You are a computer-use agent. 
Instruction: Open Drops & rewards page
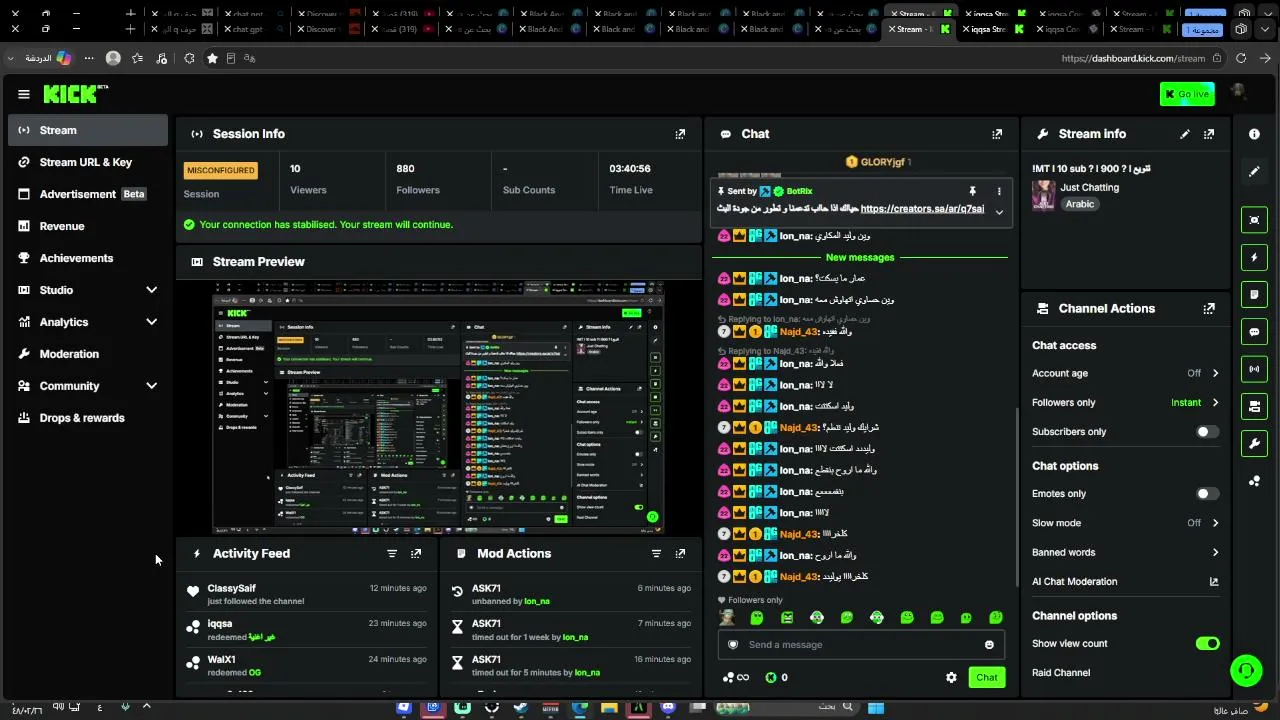point(88,418)
